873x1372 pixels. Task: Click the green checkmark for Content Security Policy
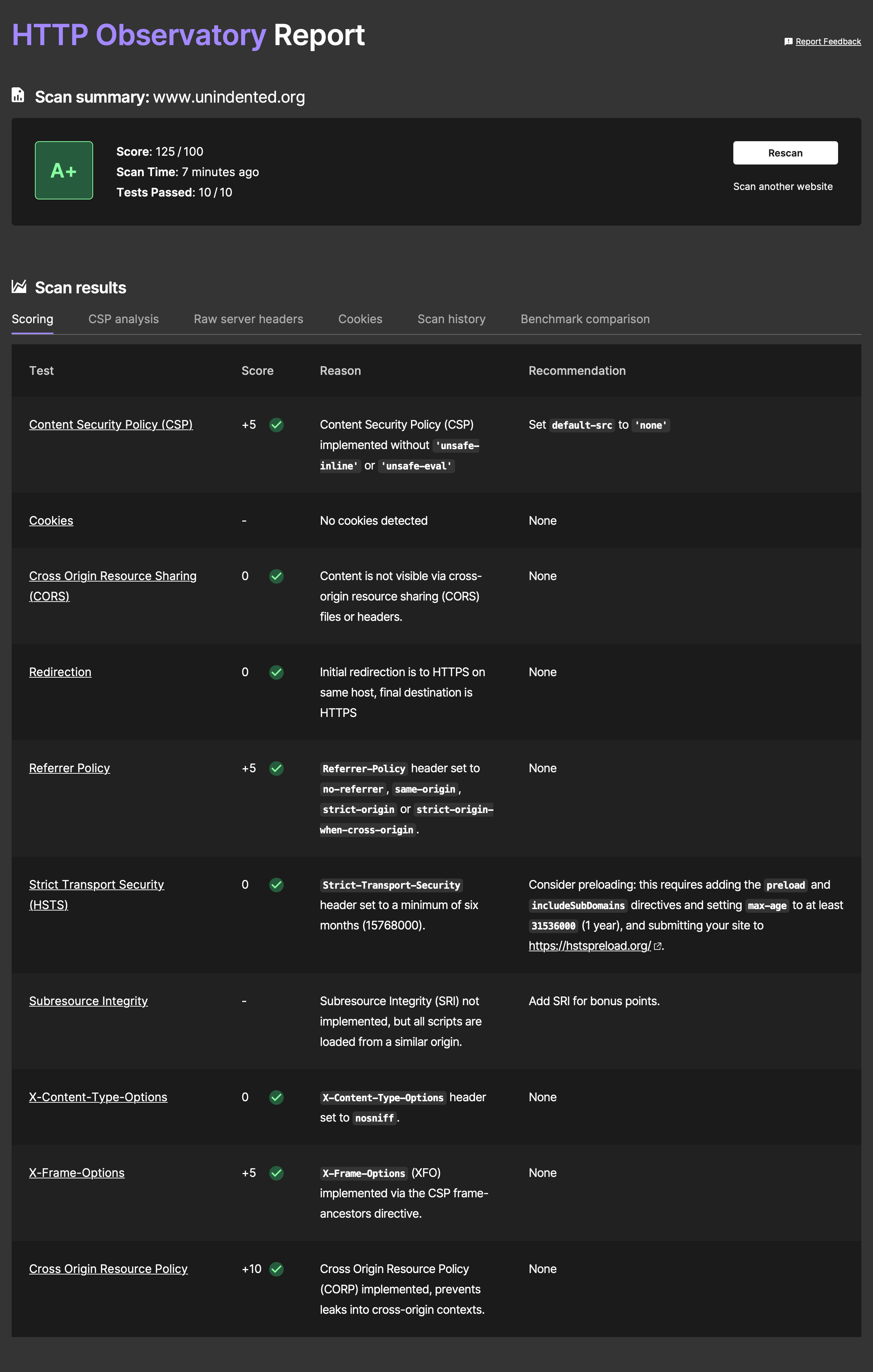pyautogui.click(x=277, y=425)
